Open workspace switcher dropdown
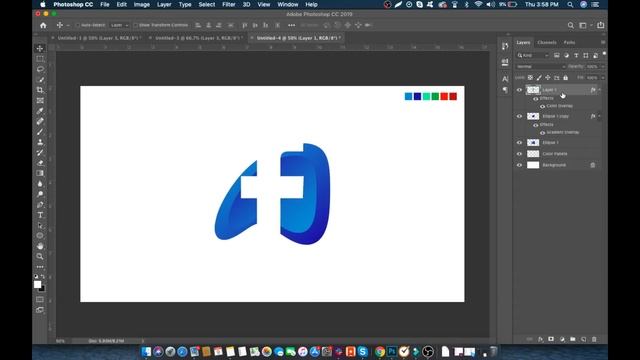Viewport: 640px width, 360px height. pos(584,25)
